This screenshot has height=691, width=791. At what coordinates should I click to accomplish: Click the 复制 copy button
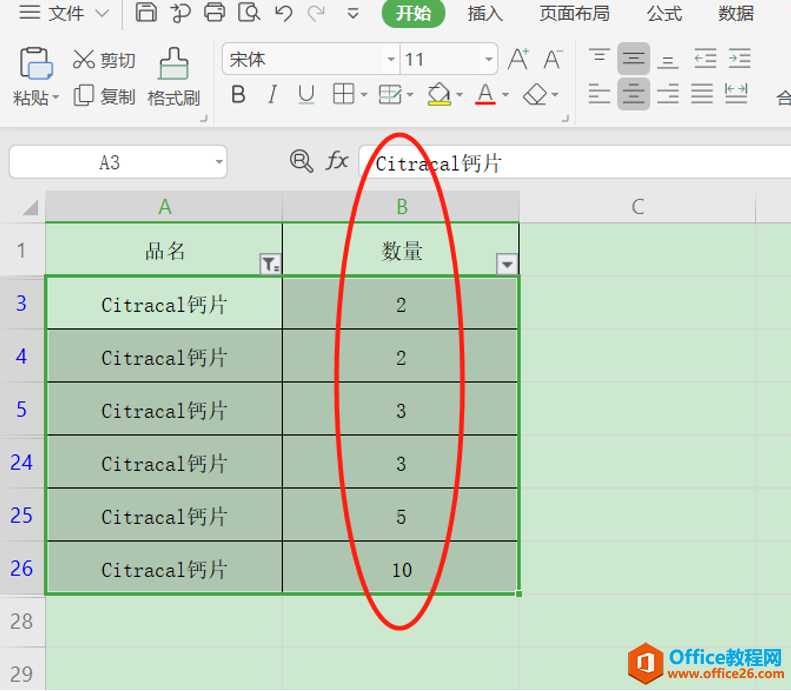[x=104, y=96]
